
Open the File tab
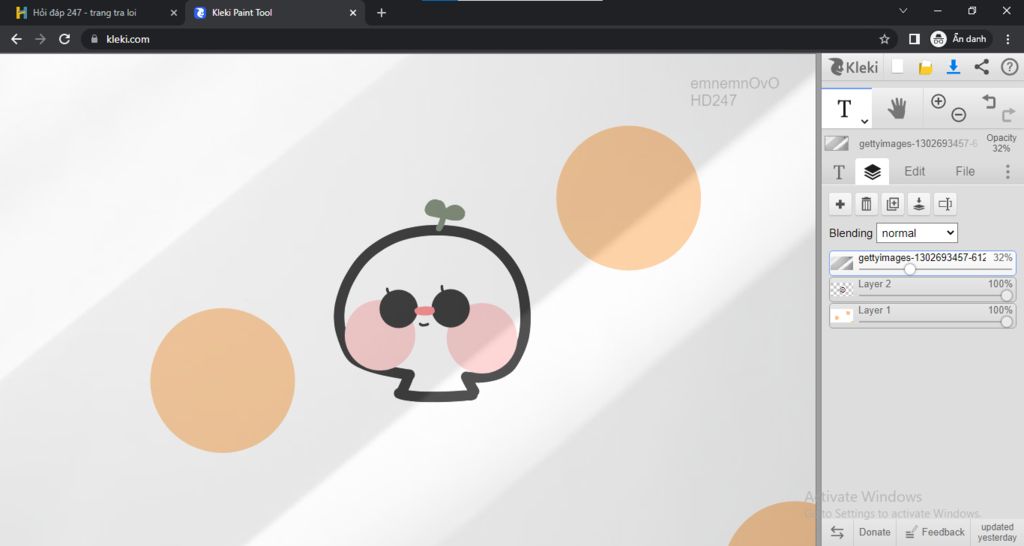pos(965,171)
